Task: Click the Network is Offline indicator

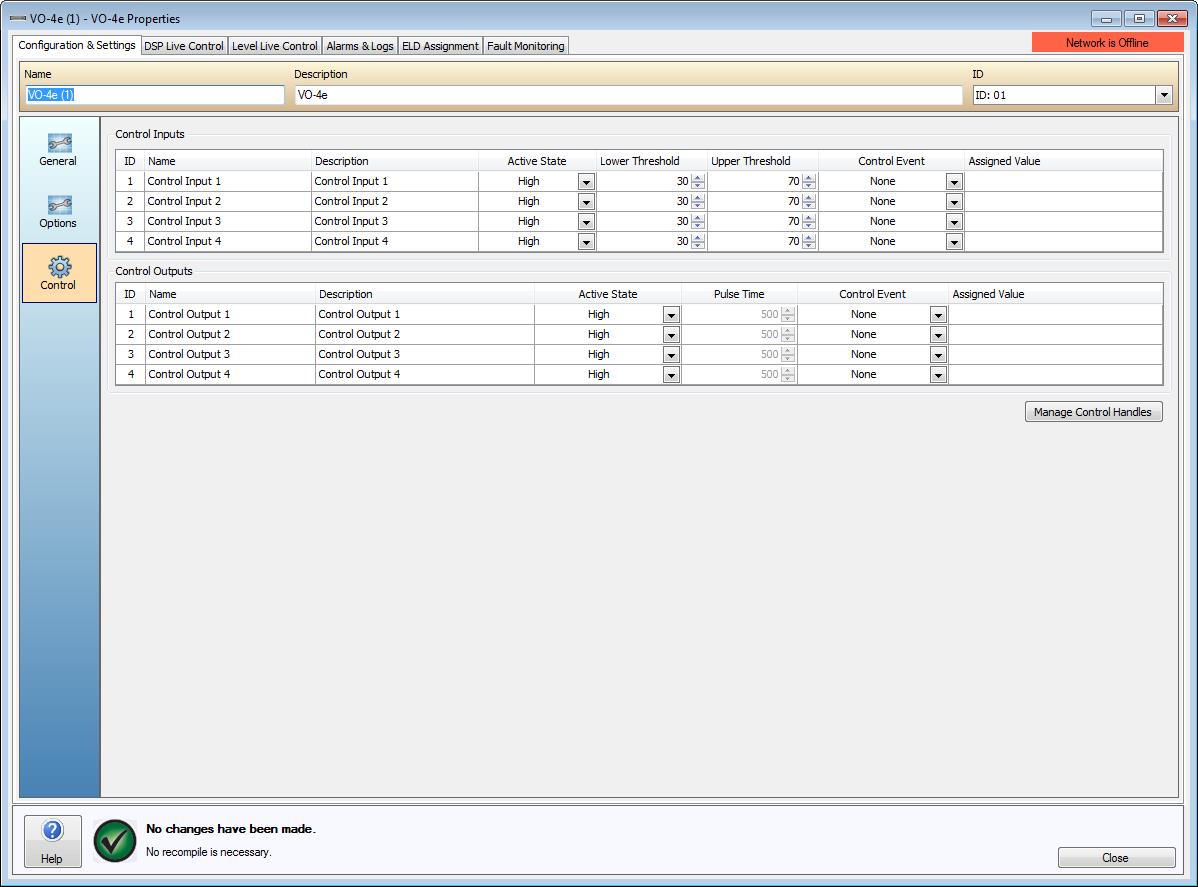Action: click(1107, 43)
